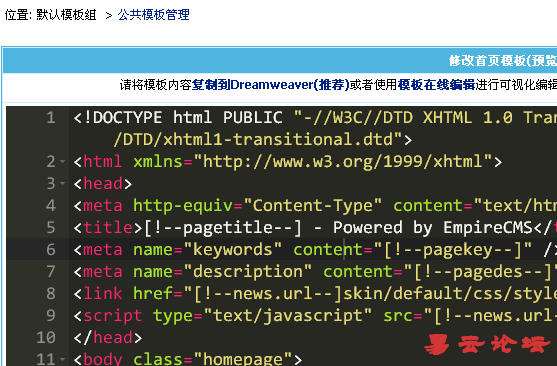Click the http://www.w3.org/1999/xhtml string
Screen dimensions: 557x366
pos(342,162)
